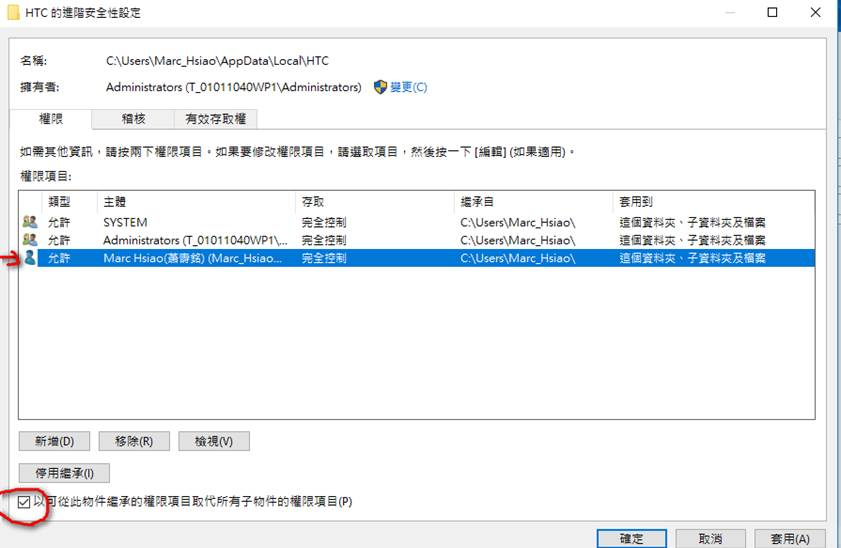Viewport: 841px width, 548px height.
Task: Click 允許 in the SYSTEM row
Action: click(x=59, y=222)
